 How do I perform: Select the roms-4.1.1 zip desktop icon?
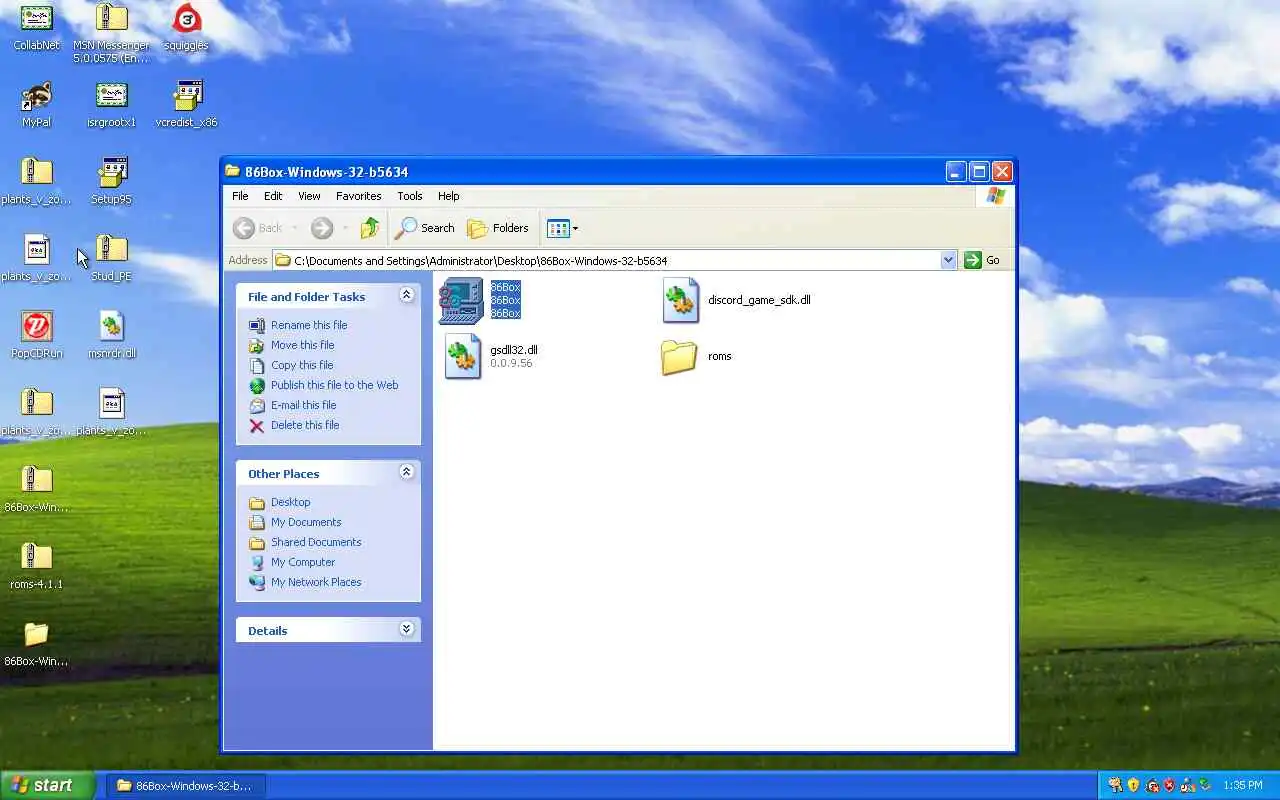pos(37,566)
